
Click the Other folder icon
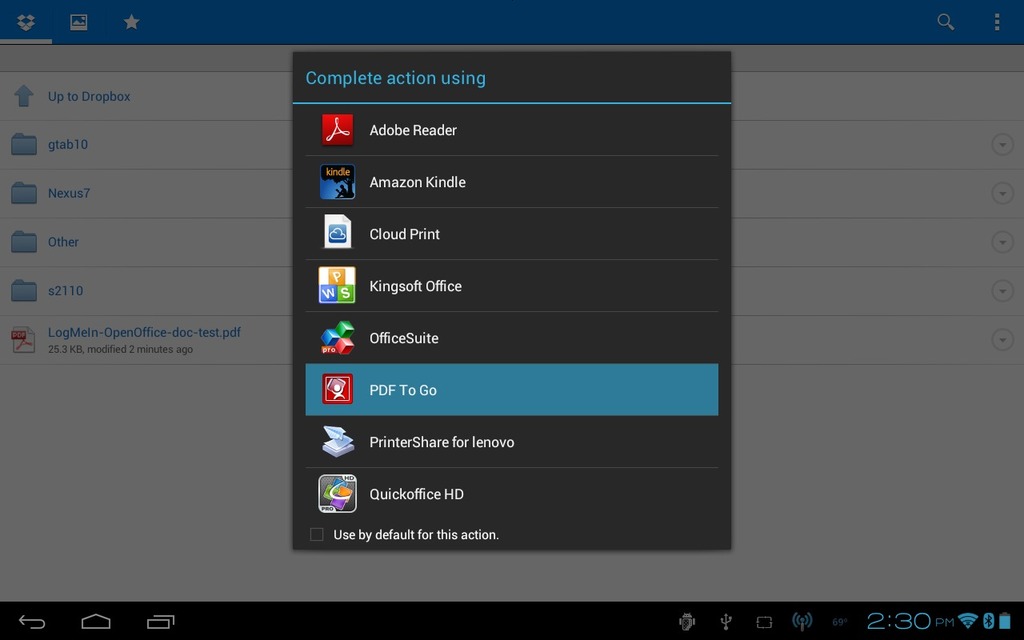click(24, 242)
